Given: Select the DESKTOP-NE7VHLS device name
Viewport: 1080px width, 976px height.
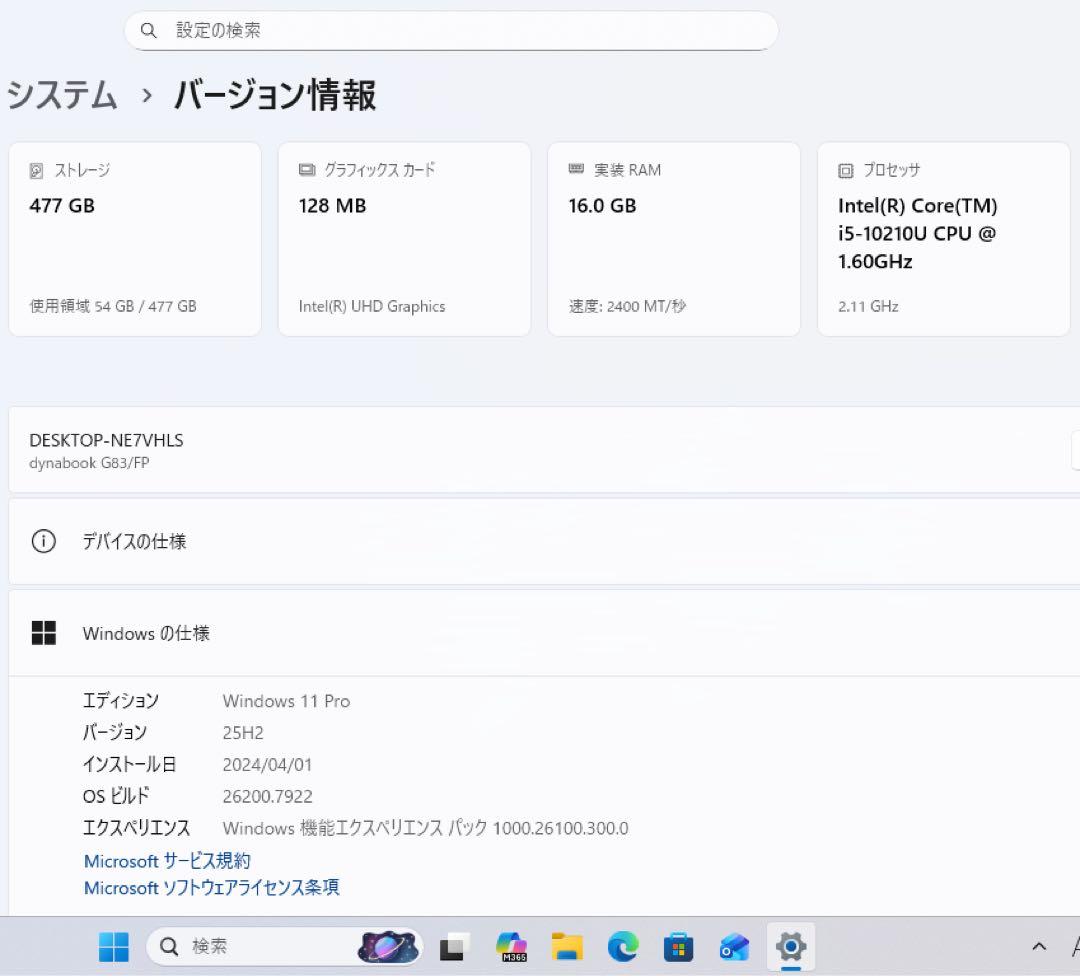Looking at the screenshot, I should [x=106, y=440].
